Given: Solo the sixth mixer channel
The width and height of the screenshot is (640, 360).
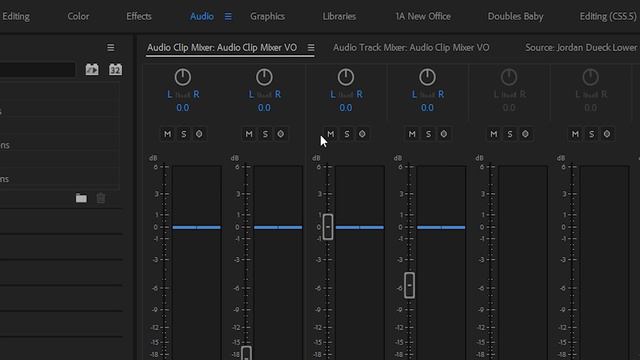Looking at the screenshot, I should pos(591,134).
